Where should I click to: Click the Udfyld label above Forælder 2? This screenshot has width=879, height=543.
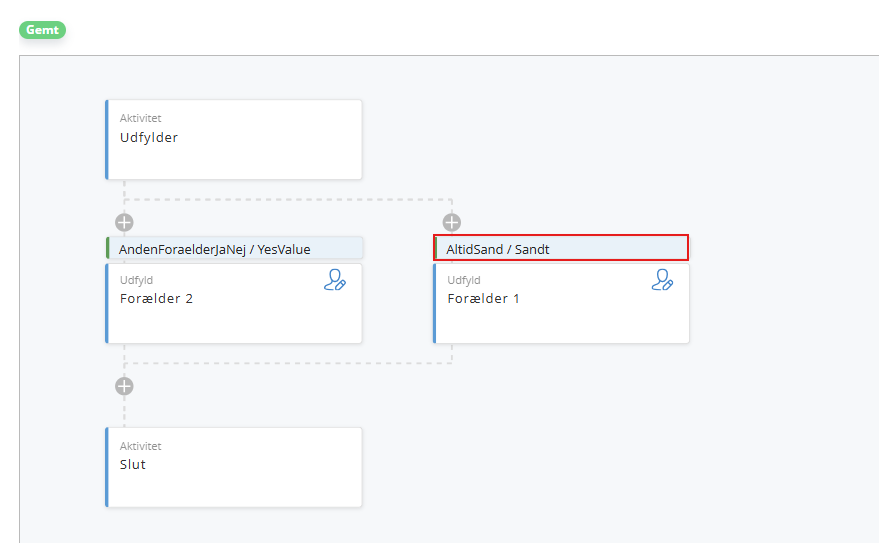(136, 280)
